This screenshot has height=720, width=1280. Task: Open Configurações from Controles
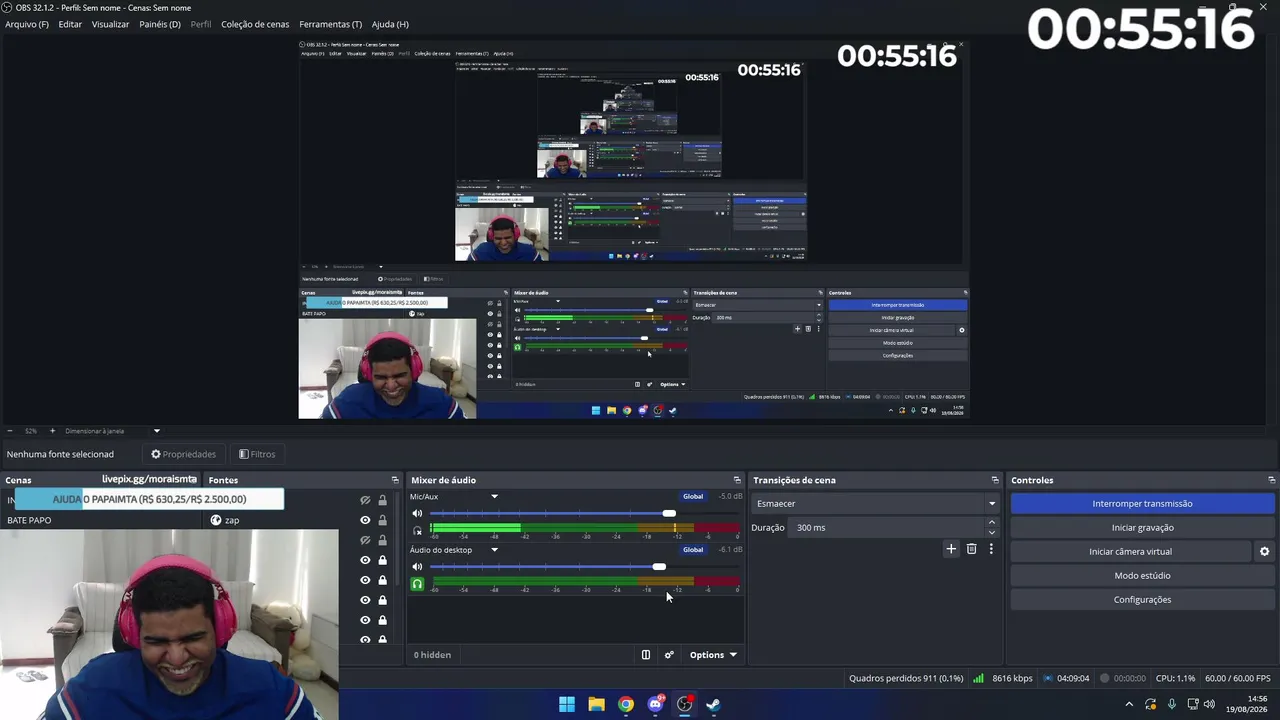(1142, 600)
